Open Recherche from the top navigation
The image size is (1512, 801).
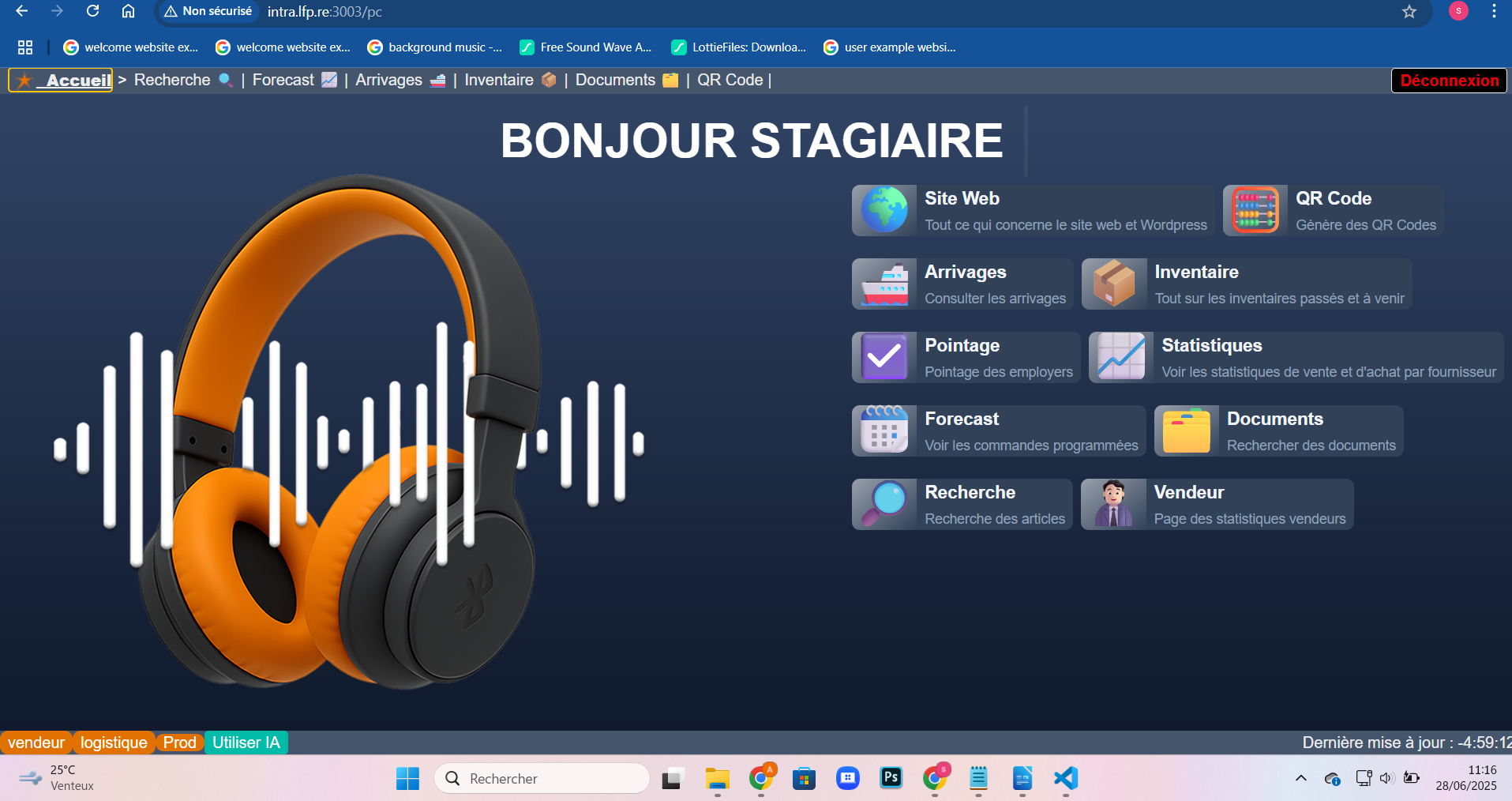coord(171,80)
